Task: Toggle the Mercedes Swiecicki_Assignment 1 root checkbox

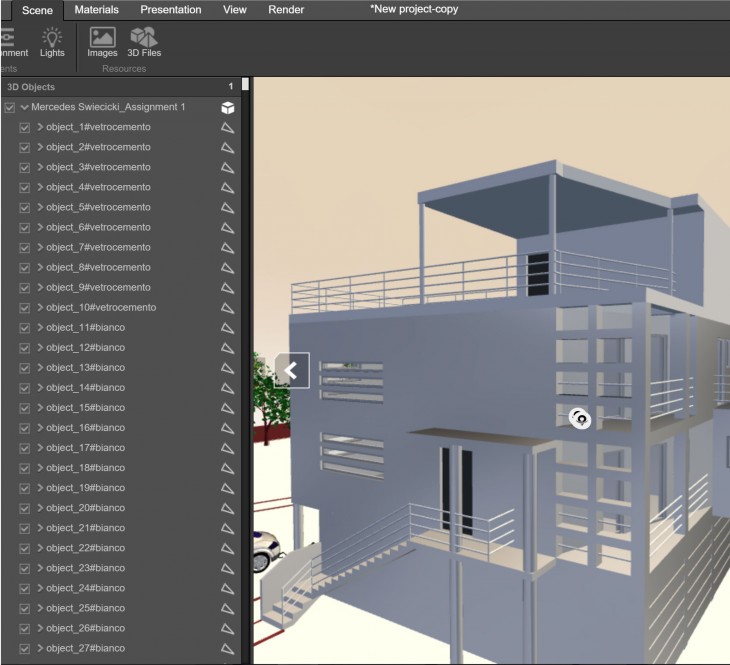Action: 10,108
